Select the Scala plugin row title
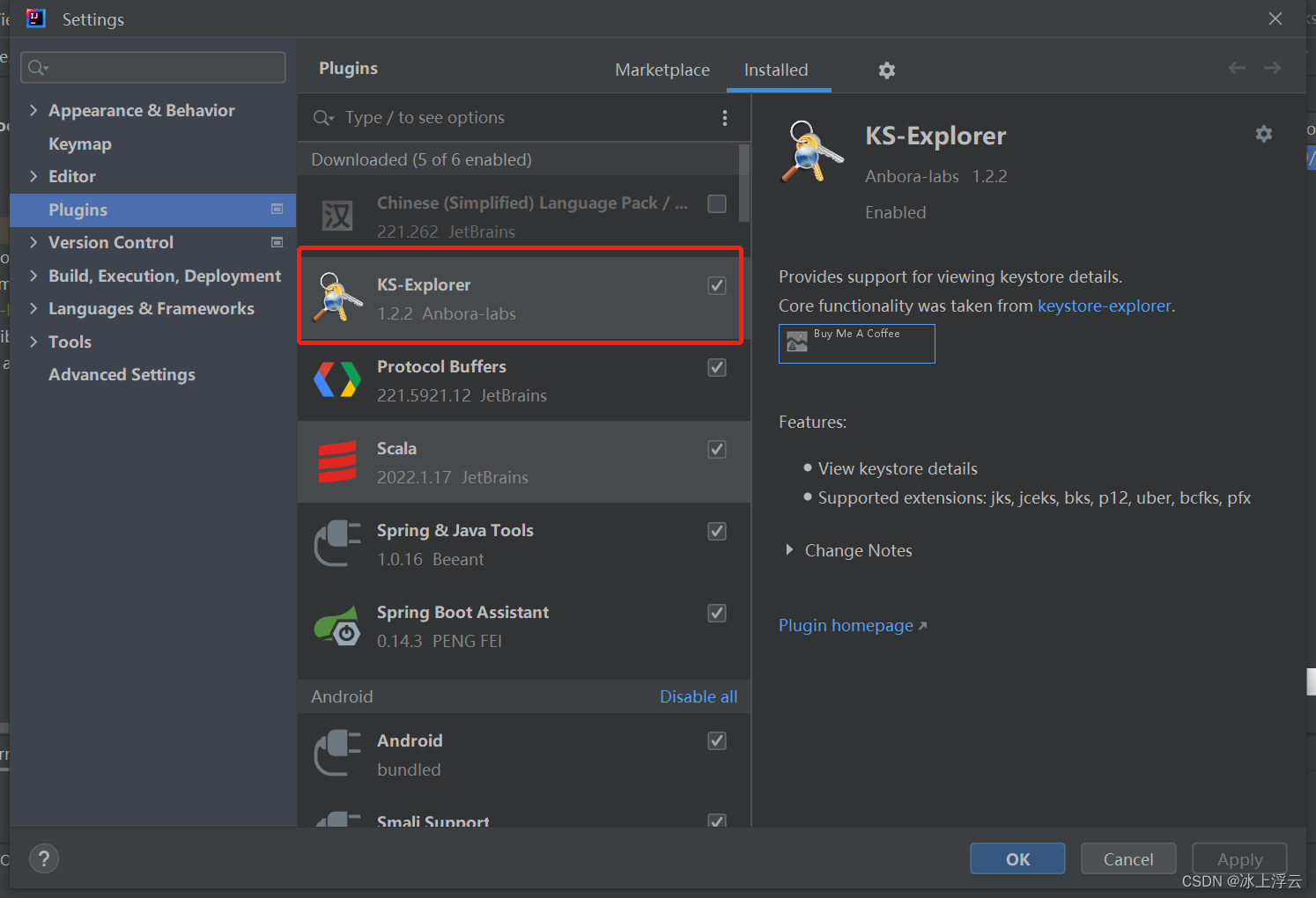 (x=396, y=448)
